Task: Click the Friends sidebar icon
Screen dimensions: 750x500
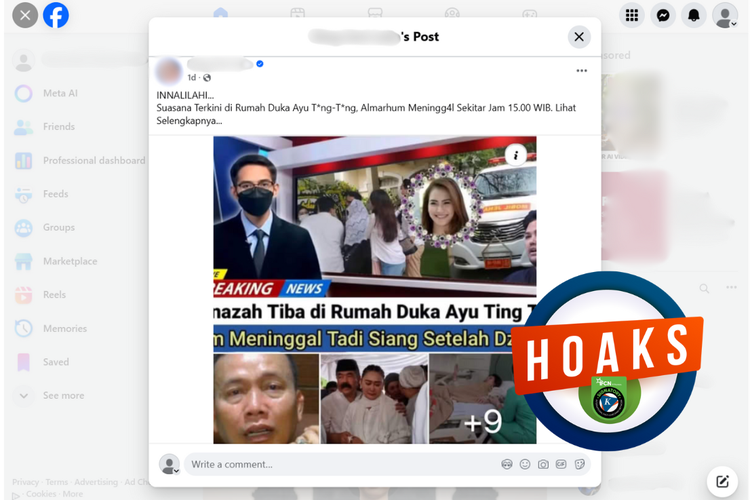Action: click(x=23, y=127)
